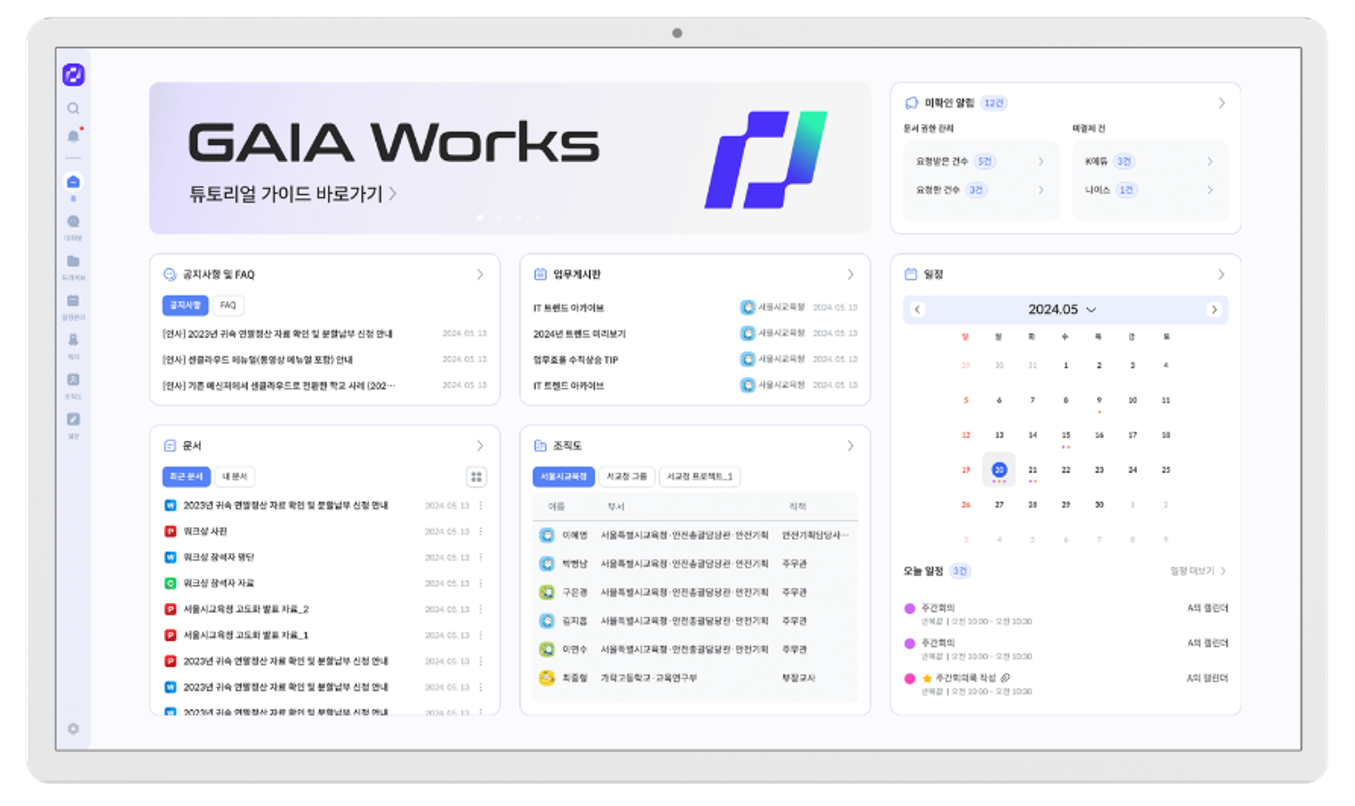The height and width of the screenshot is (806, 1355).
Task: Go to previous month in calendar
Action: pyautogui.click(x=917, y=310)
